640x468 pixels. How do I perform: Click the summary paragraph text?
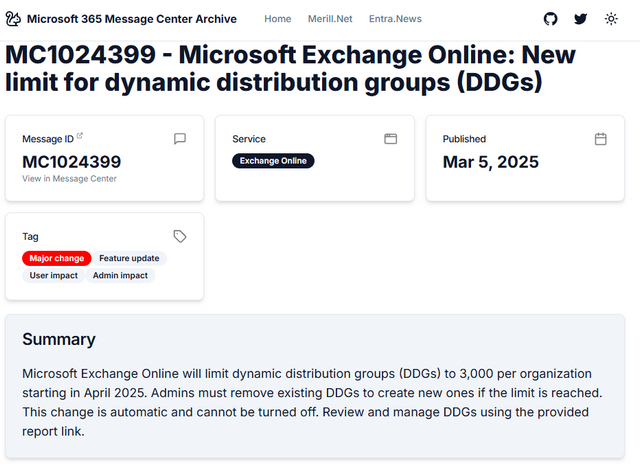pyautogui.click(x=312, y=402)
